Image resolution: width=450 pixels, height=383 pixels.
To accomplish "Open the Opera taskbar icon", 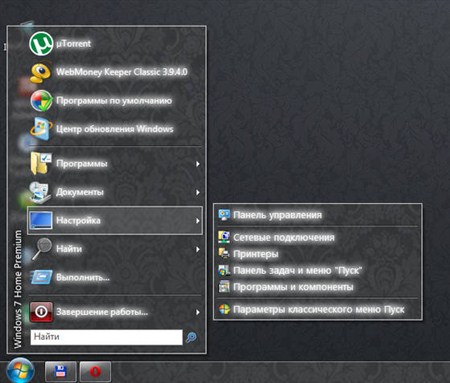I will tap(95, 371).
